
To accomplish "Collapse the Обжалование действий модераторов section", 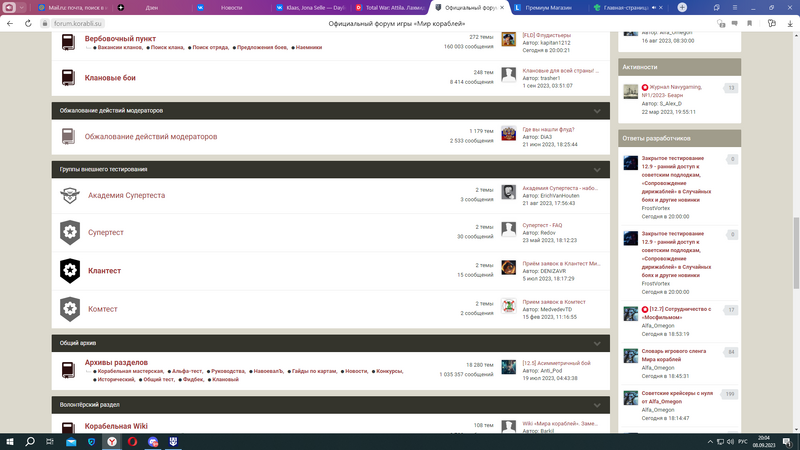I will [597, 111].
